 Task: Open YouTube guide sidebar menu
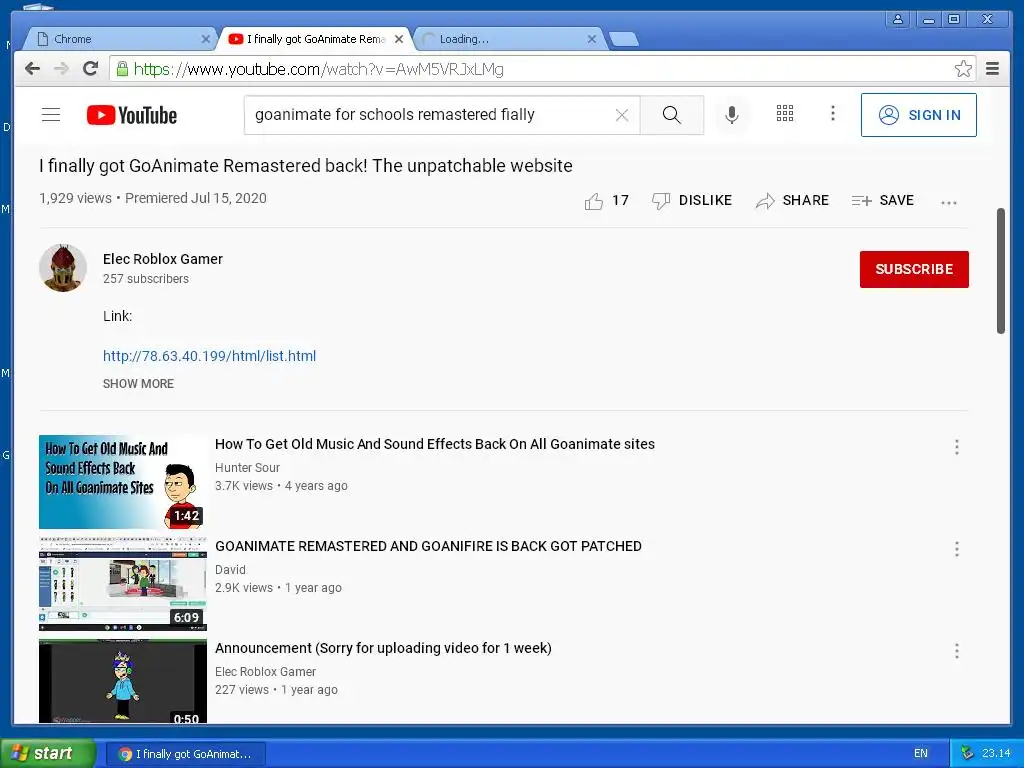pos(51,115)
